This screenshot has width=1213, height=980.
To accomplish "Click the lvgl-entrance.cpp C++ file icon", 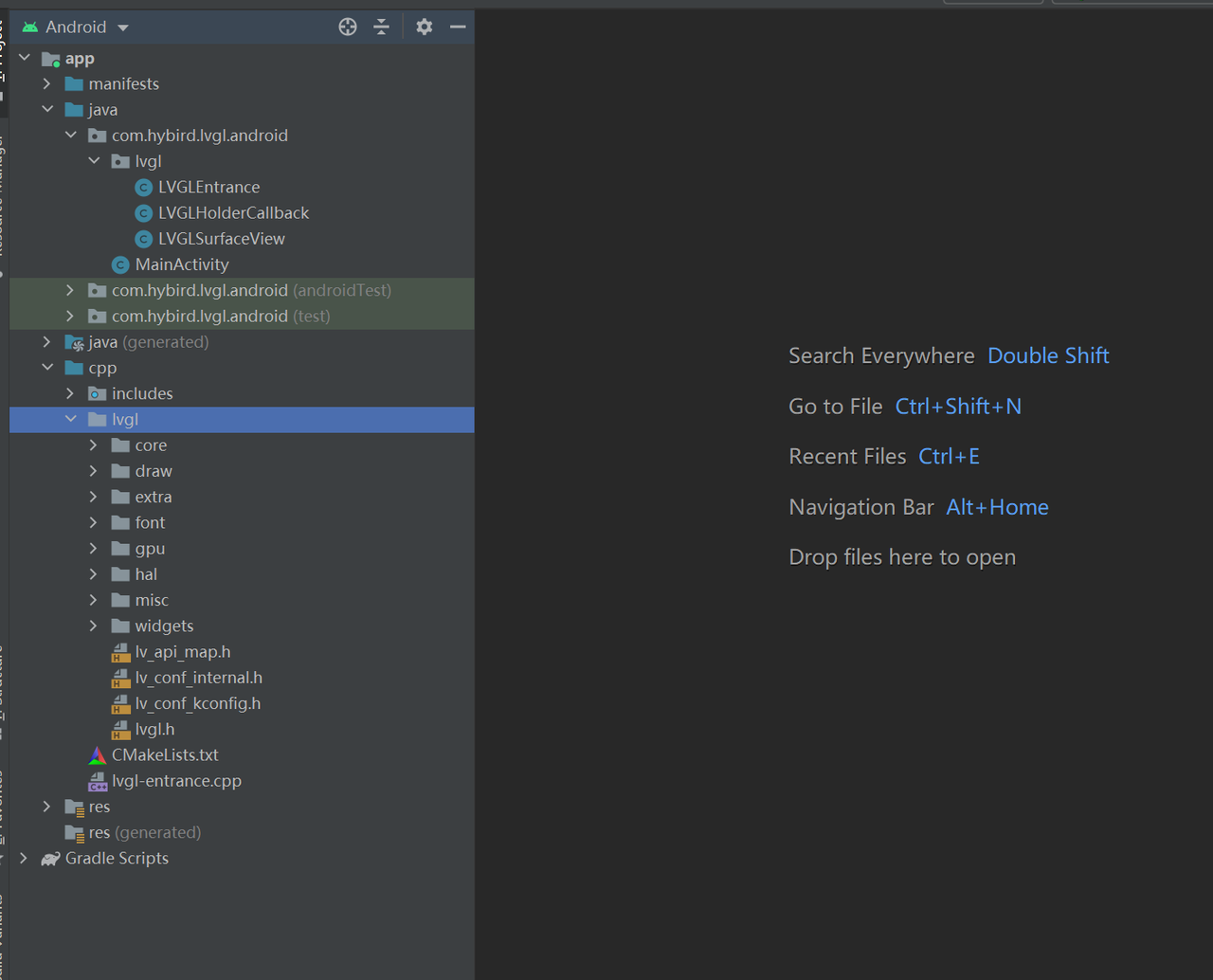I will coord(98,781).
